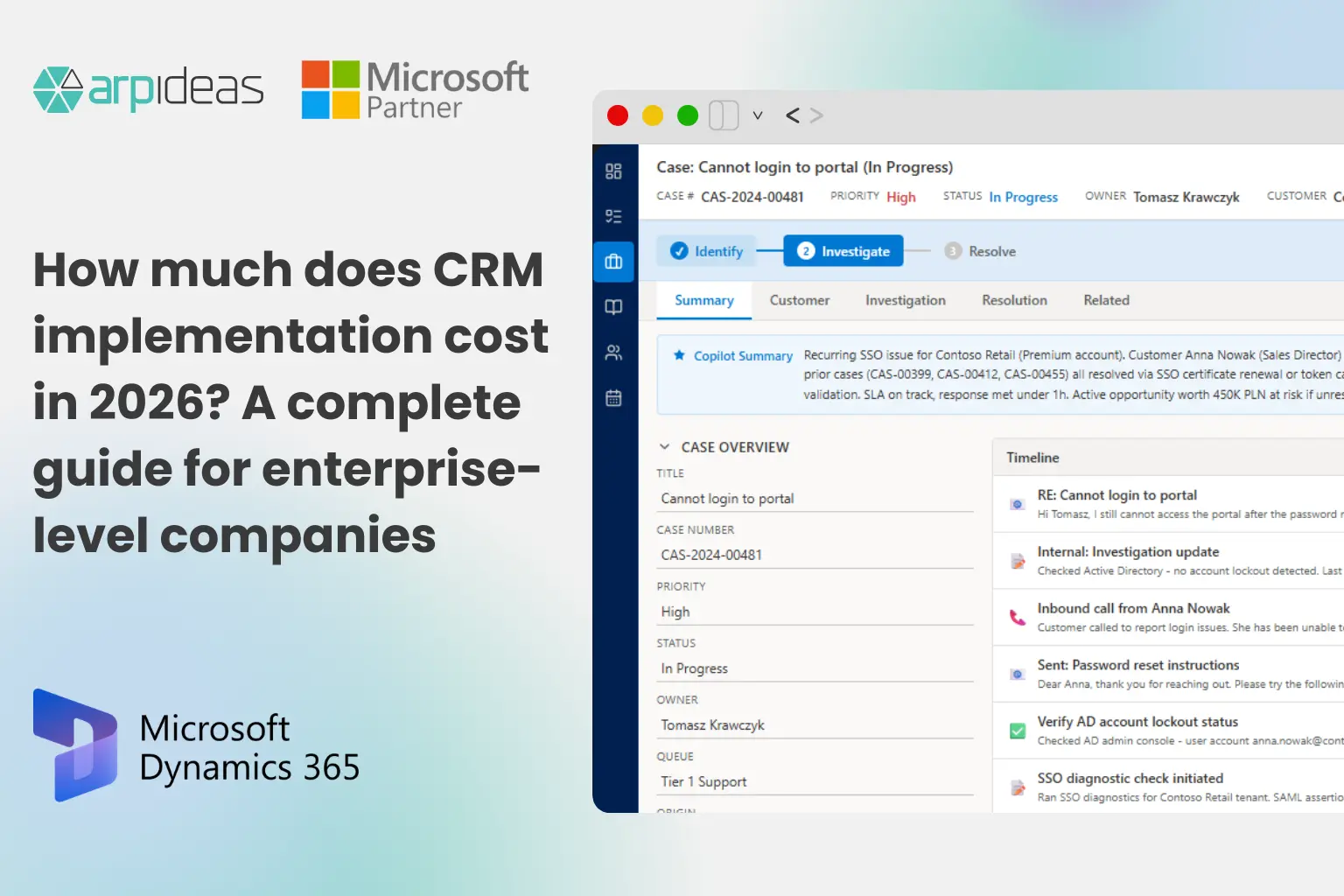Click the green traffic light to toggle fullscreen
Viewport: 1344px width, 896px height.
[687, 115]
